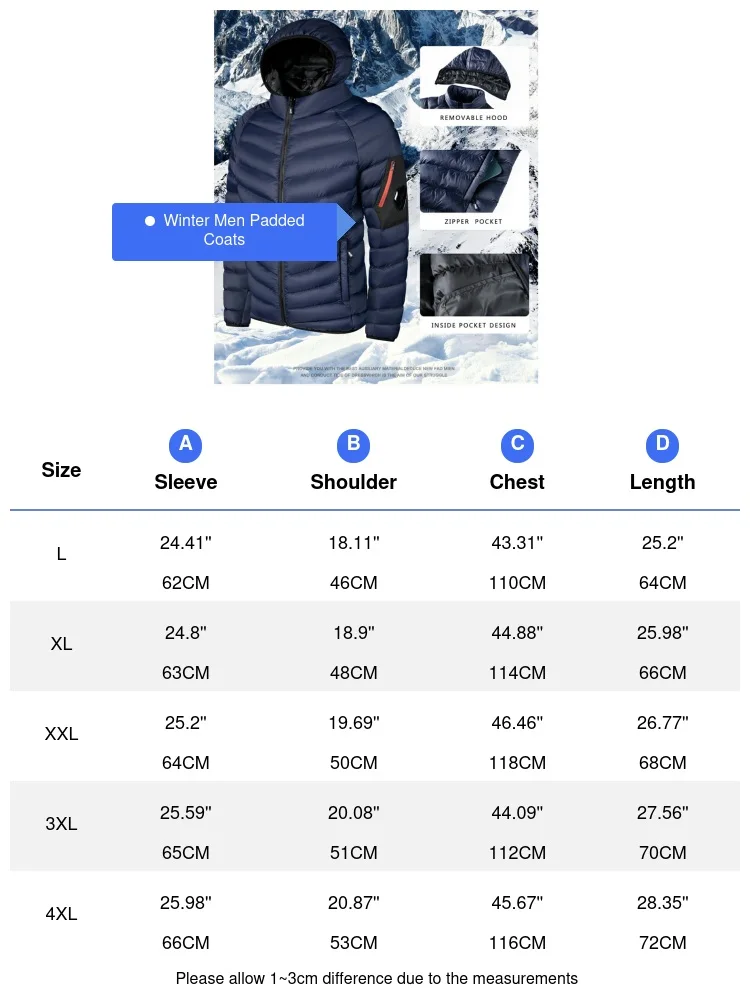
Task: Click the measurement difference note text
Action: [x=376, y=978]
